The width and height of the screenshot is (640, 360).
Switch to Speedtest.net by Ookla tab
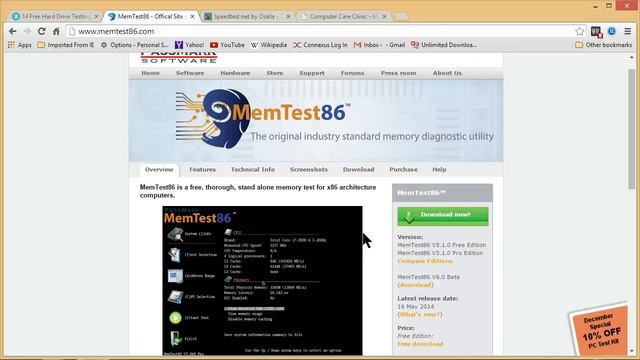point(244,16)
